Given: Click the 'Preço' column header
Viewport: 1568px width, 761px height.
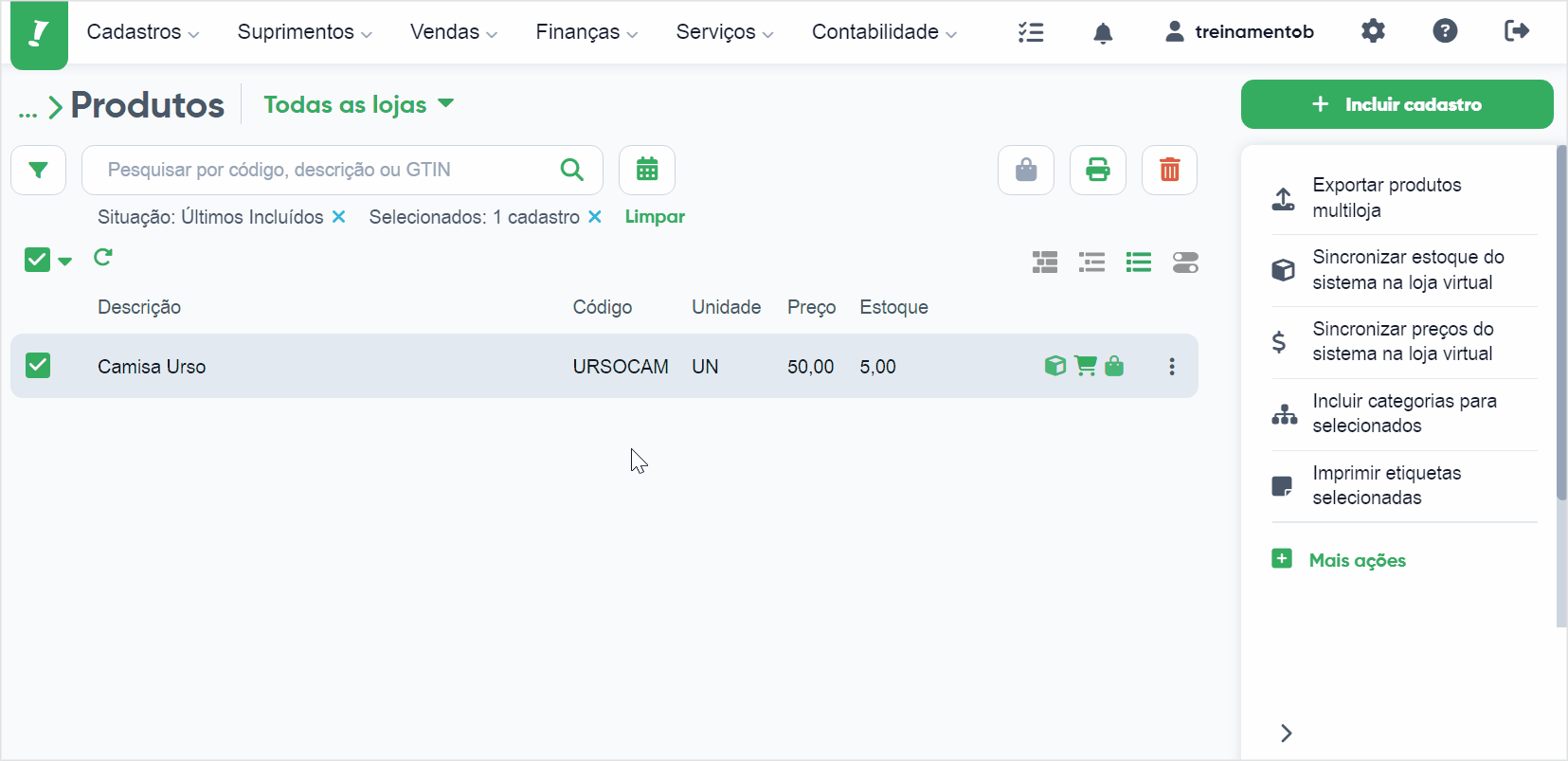Looking at the screenshot, I should tap(812, 307).
